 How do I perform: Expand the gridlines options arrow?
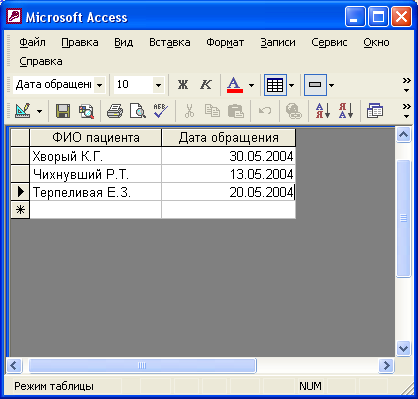click(x=292, y=85)
